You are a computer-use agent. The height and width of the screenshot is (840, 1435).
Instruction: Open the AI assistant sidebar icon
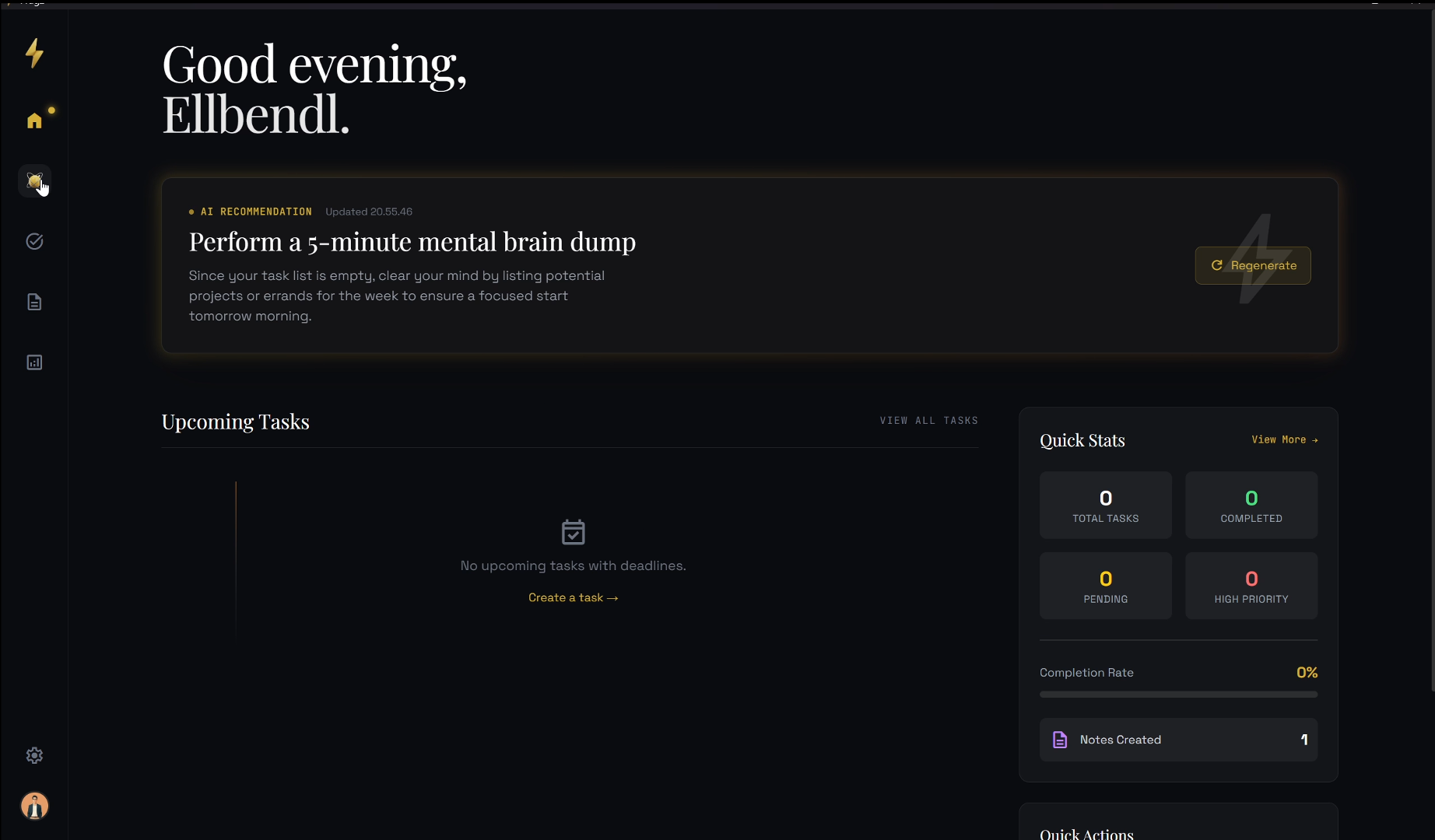(34, 181)
